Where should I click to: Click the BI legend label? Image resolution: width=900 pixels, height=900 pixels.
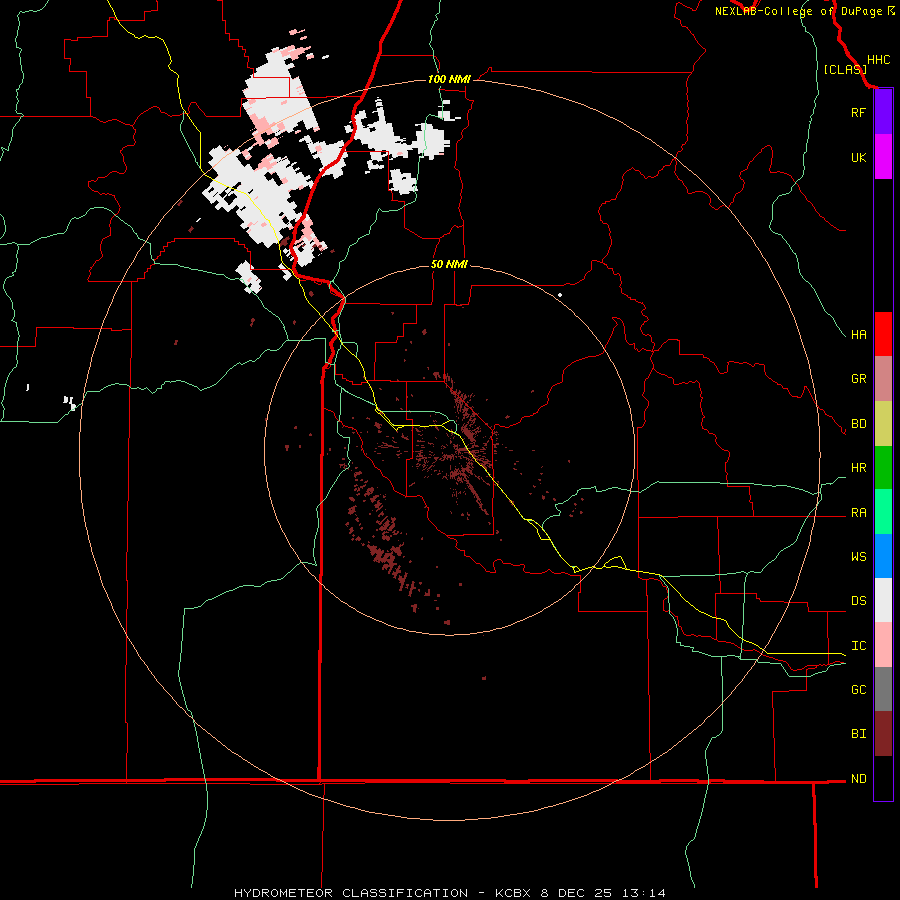(x=858, y=734)
